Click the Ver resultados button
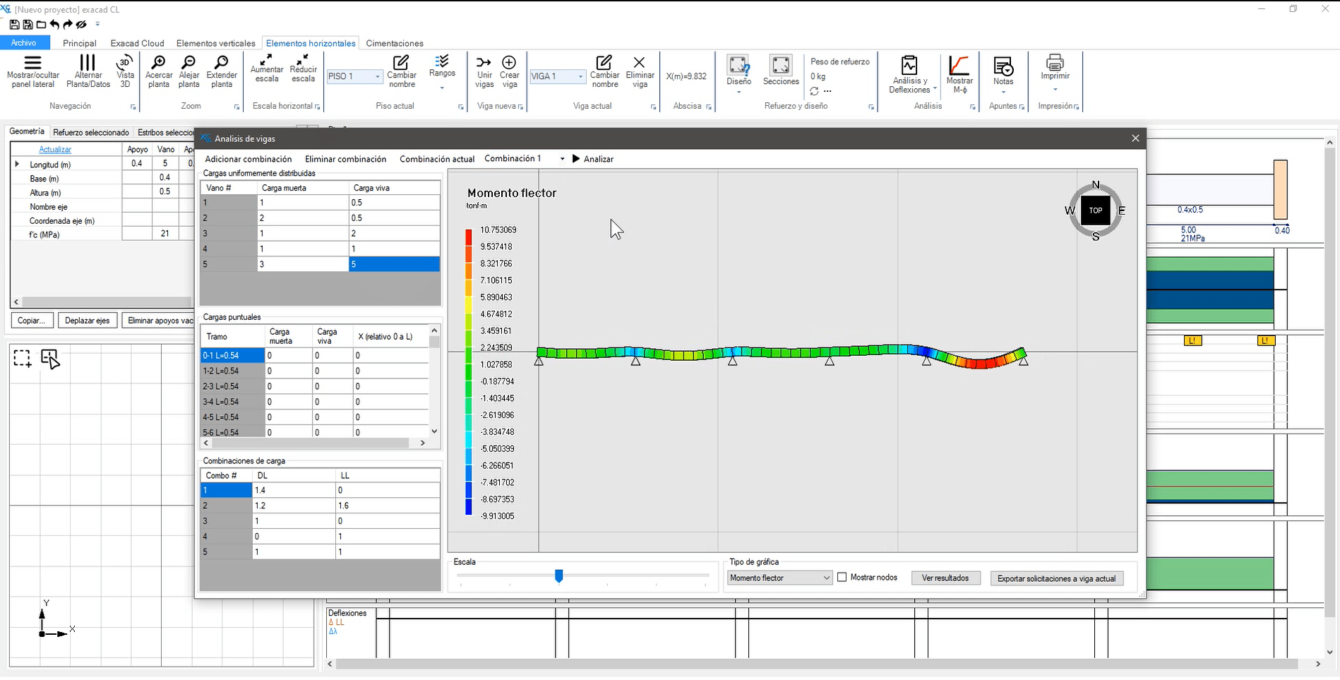 (x=946, y=578)
